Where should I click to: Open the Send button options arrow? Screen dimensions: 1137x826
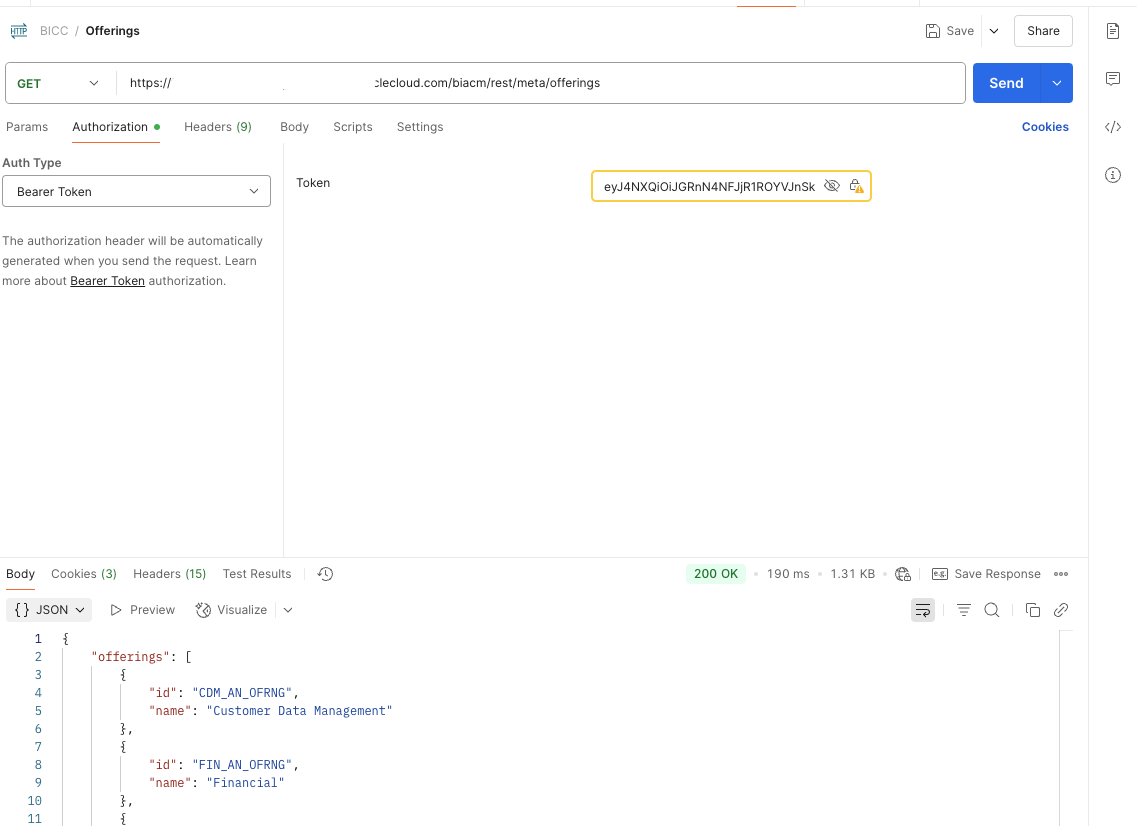click(1057, 83)
